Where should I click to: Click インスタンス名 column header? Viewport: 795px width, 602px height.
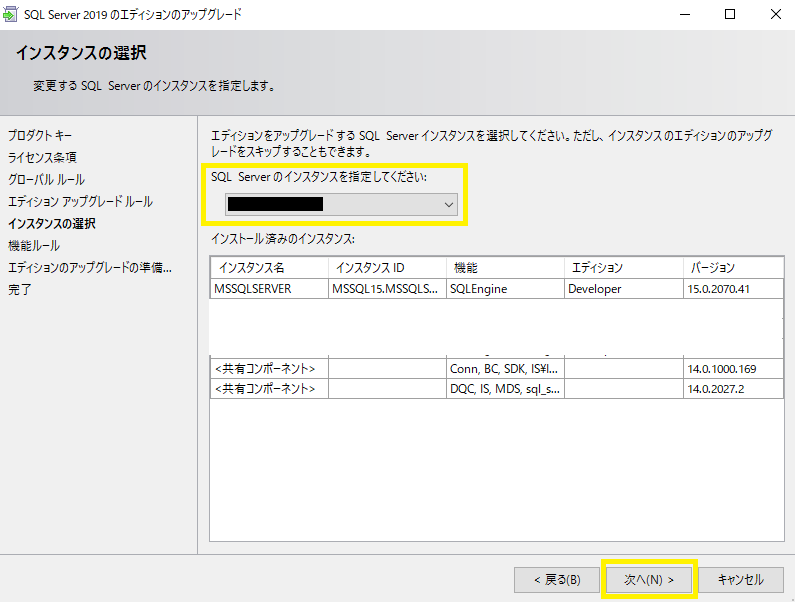click(269, 268)
